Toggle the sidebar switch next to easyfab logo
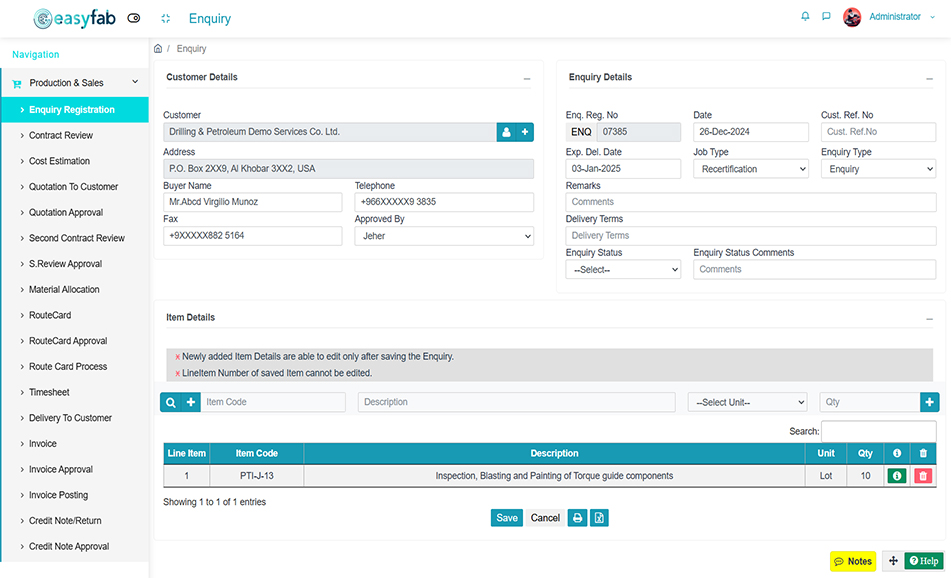 click(x=134, y=18)
